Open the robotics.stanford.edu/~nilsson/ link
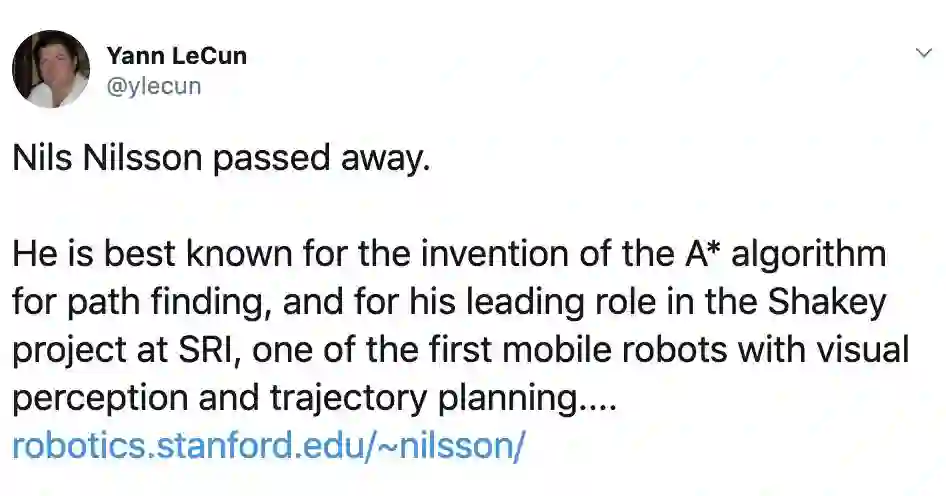Screen dimensions: 946x496 tap(268, 445)
